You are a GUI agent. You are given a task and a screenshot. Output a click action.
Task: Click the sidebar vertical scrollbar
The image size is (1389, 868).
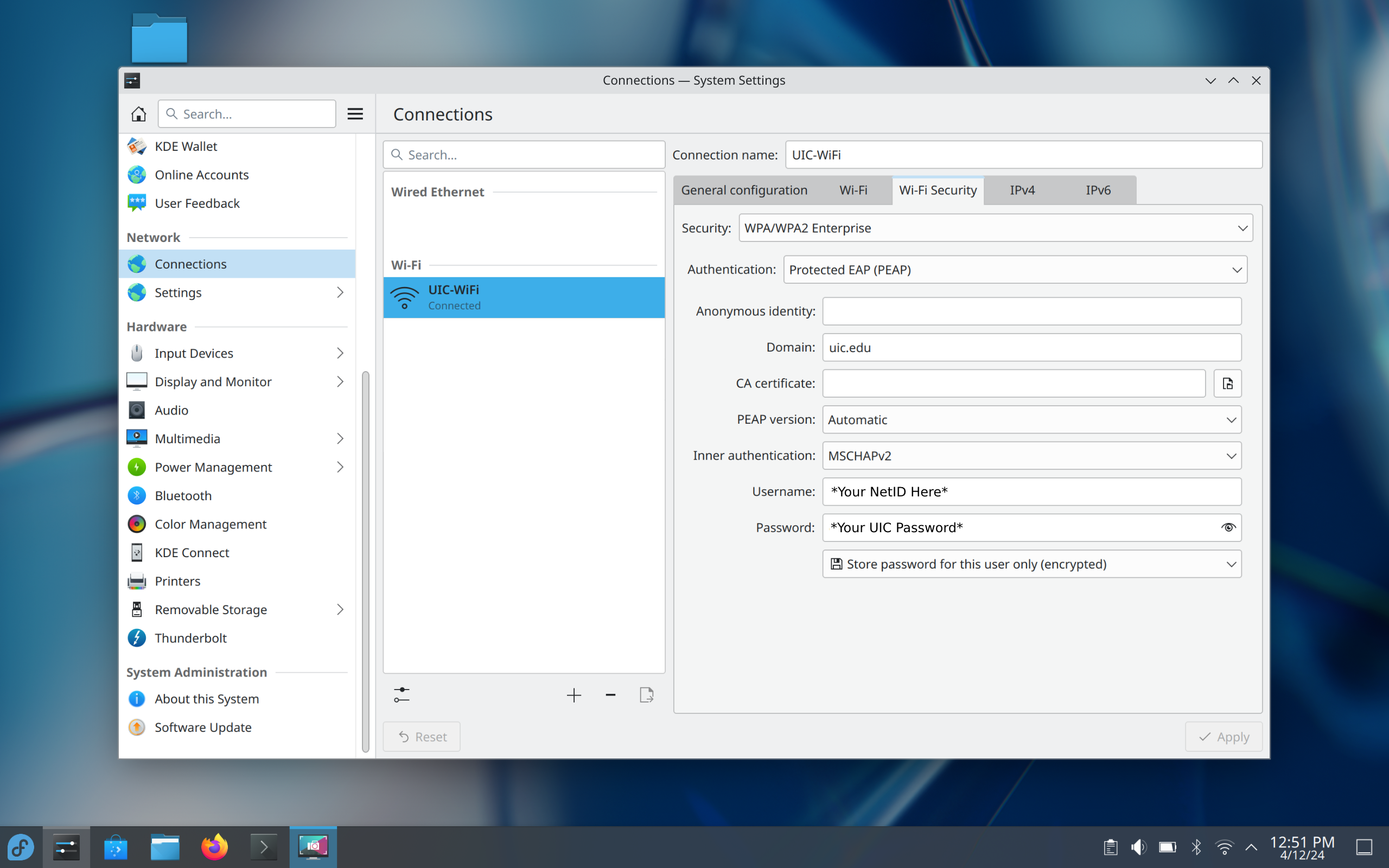365,561
